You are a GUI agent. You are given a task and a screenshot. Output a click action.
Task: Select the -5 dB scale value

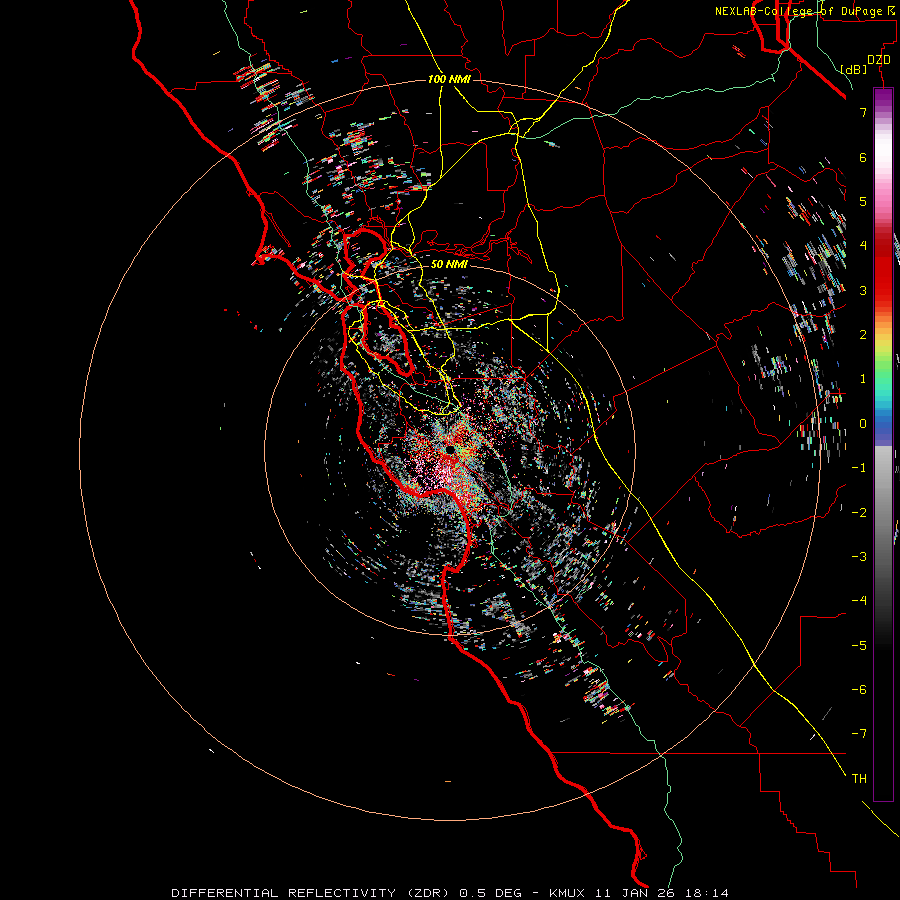859,646
